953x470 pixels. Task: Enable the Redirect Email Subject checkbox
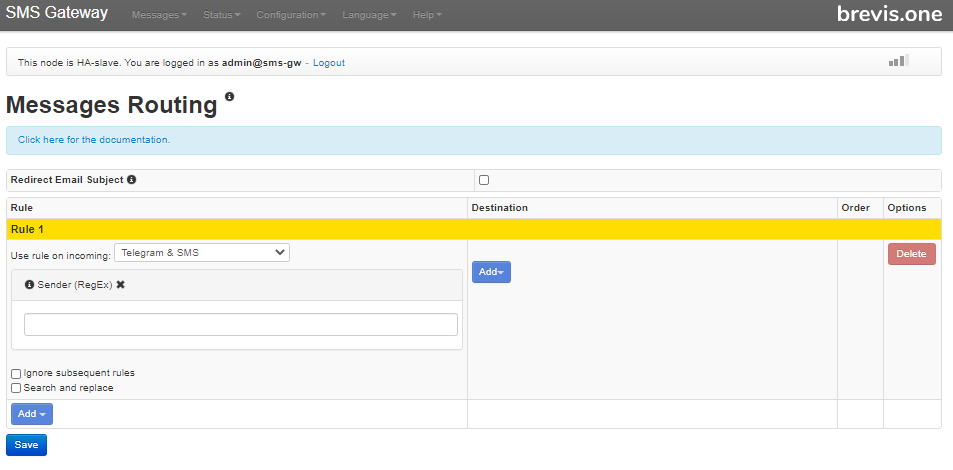(484, 180)
